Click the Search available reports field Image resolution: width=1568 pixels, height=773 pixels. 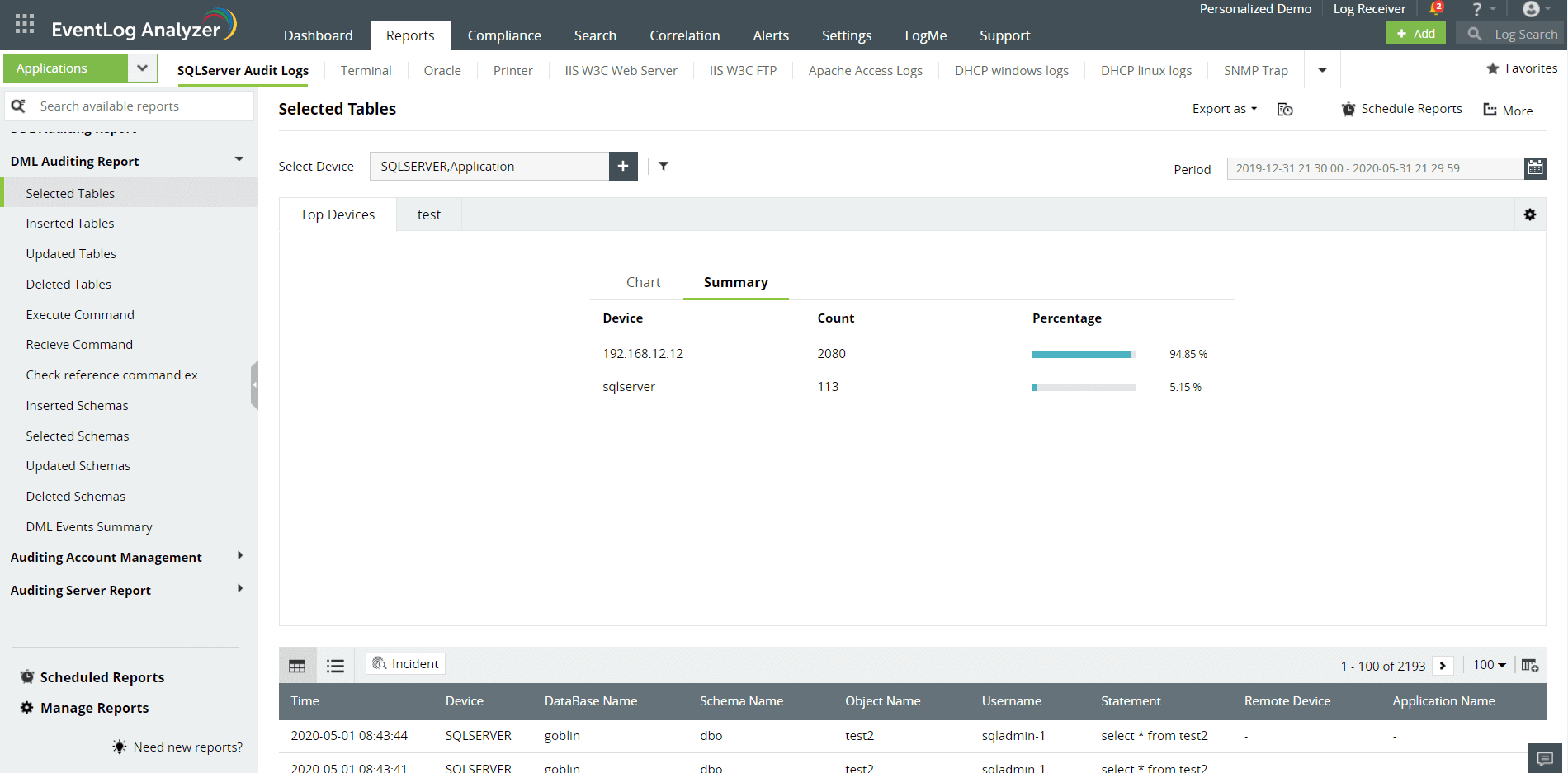[x=140, y=106]
